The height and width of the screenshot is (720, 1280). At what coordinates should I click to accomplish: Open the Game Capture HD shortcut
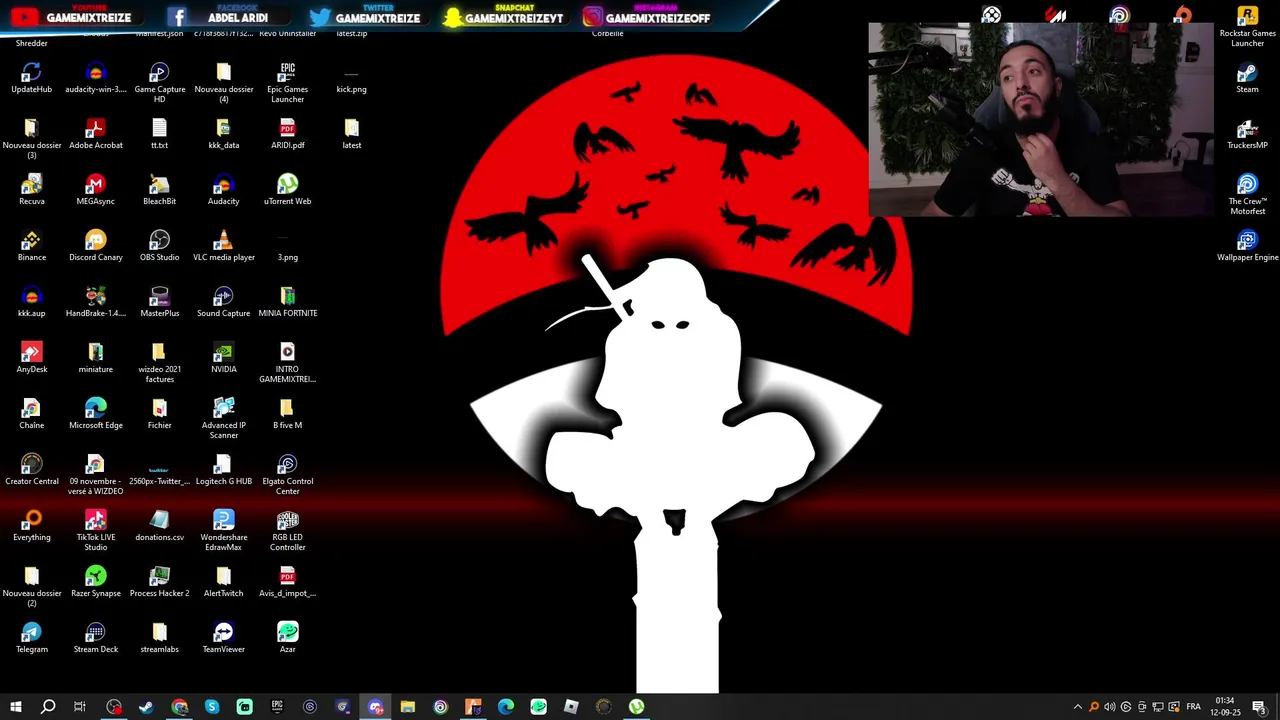pyautogui.click(x=159, y=83)
